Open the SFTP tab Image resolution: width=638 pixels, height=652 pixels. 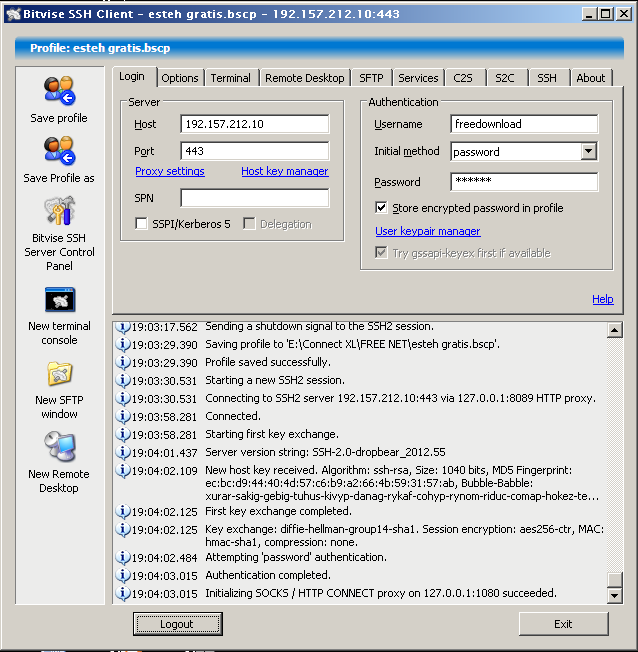[x=371, y=78]
